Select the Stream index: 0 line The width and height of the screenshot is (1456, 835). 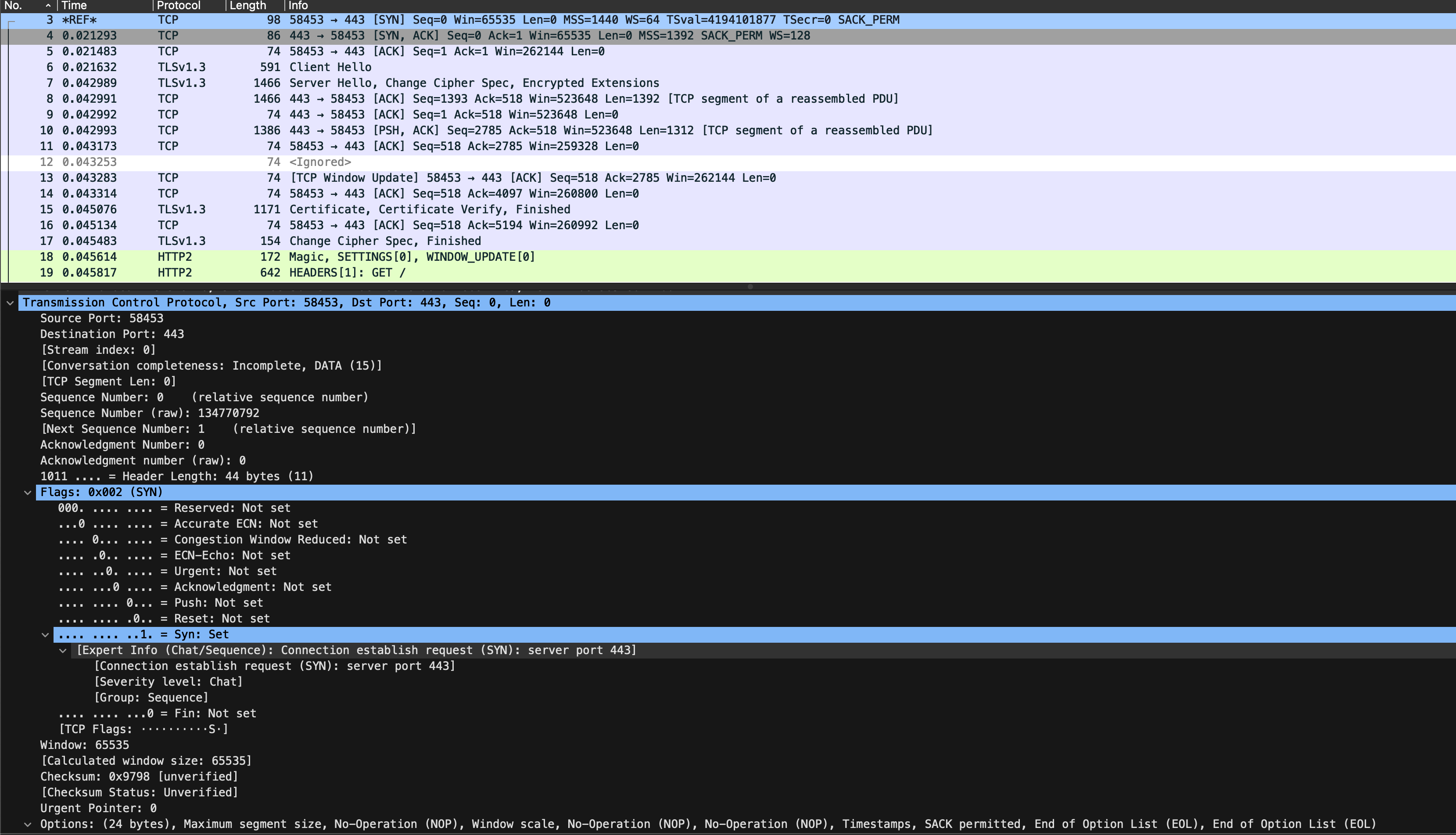(x=98, y=350)
